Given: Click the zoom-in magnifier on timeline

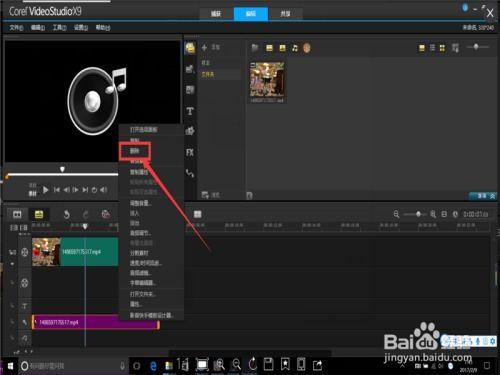Looking at the screenshot, I should tap(433, 214).
